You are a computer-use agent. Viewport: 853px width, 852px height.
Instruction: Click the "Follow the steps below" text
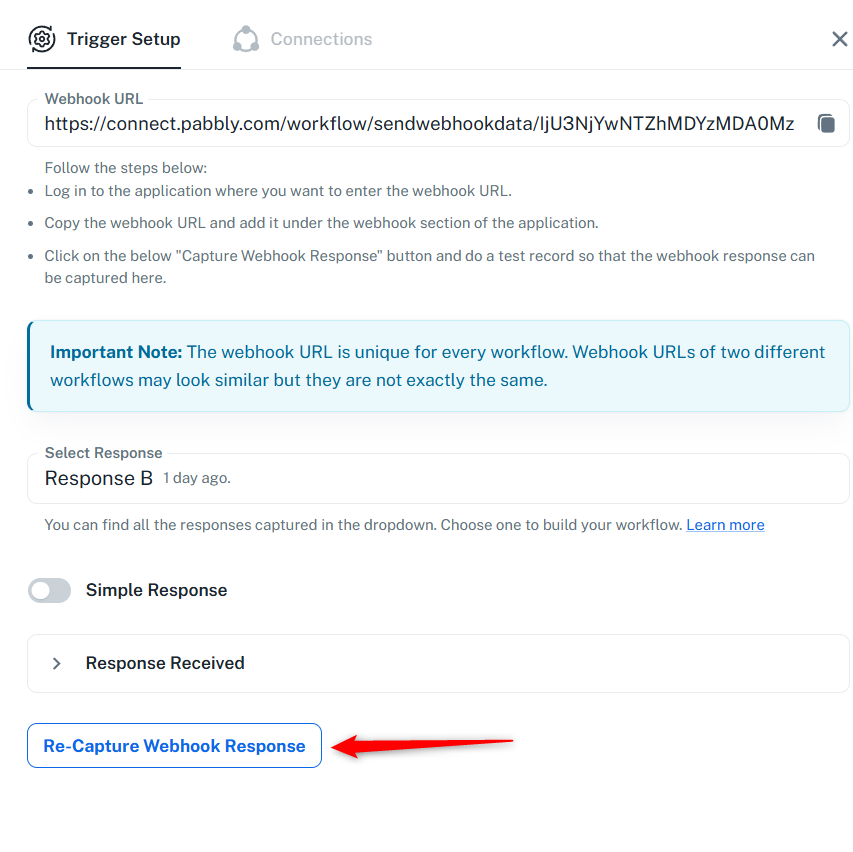click(126, 168)
